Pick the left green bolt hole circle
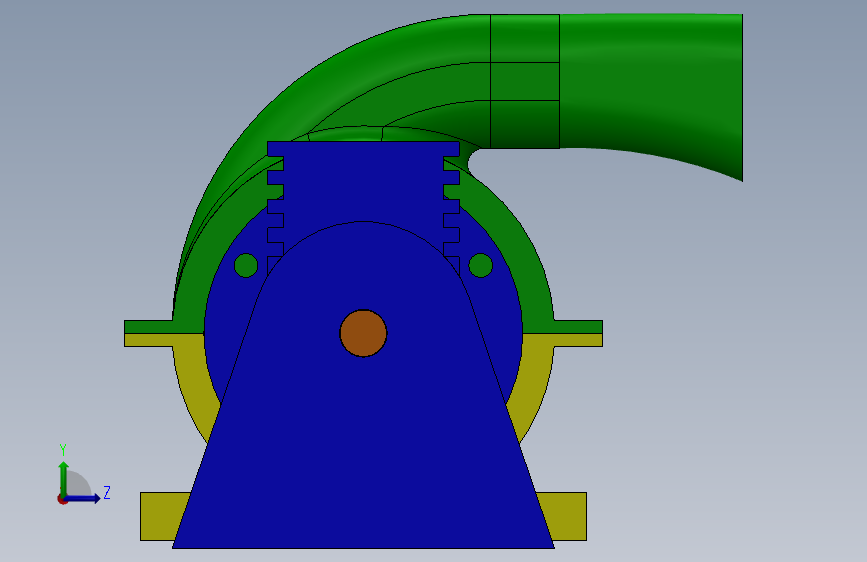 (246, 266)
